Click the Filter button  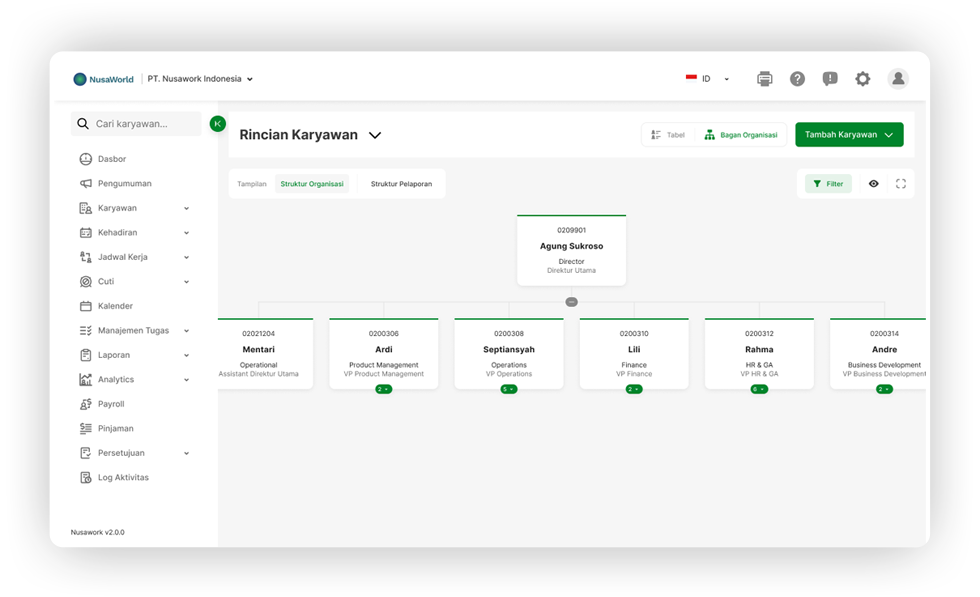click(828, 184)
